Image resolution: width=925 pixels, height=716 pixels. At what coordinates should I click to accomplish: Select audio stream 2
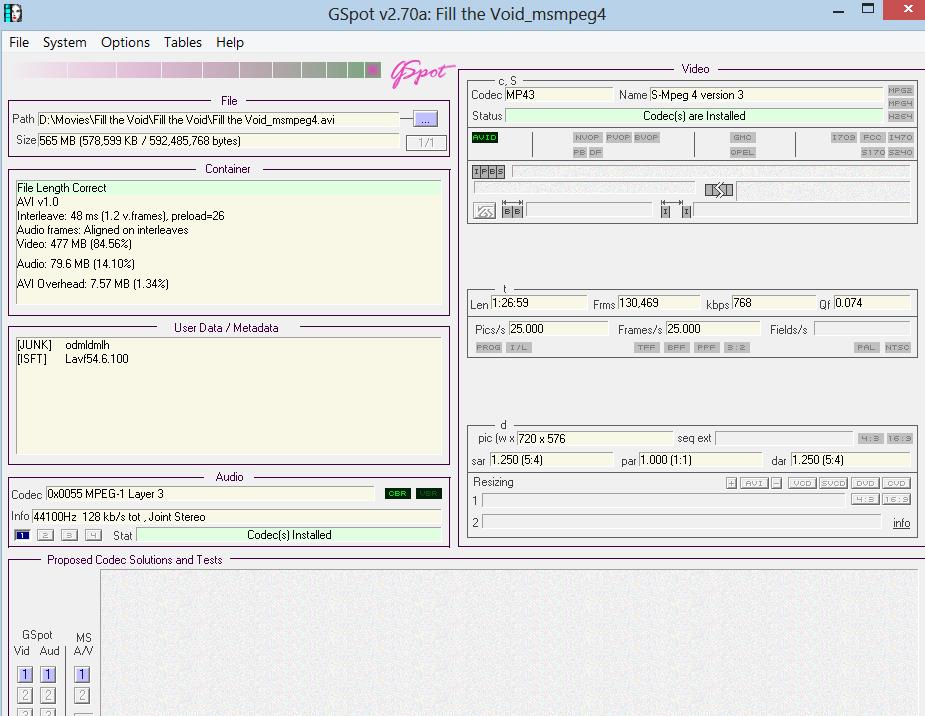(x=45, y=535)
